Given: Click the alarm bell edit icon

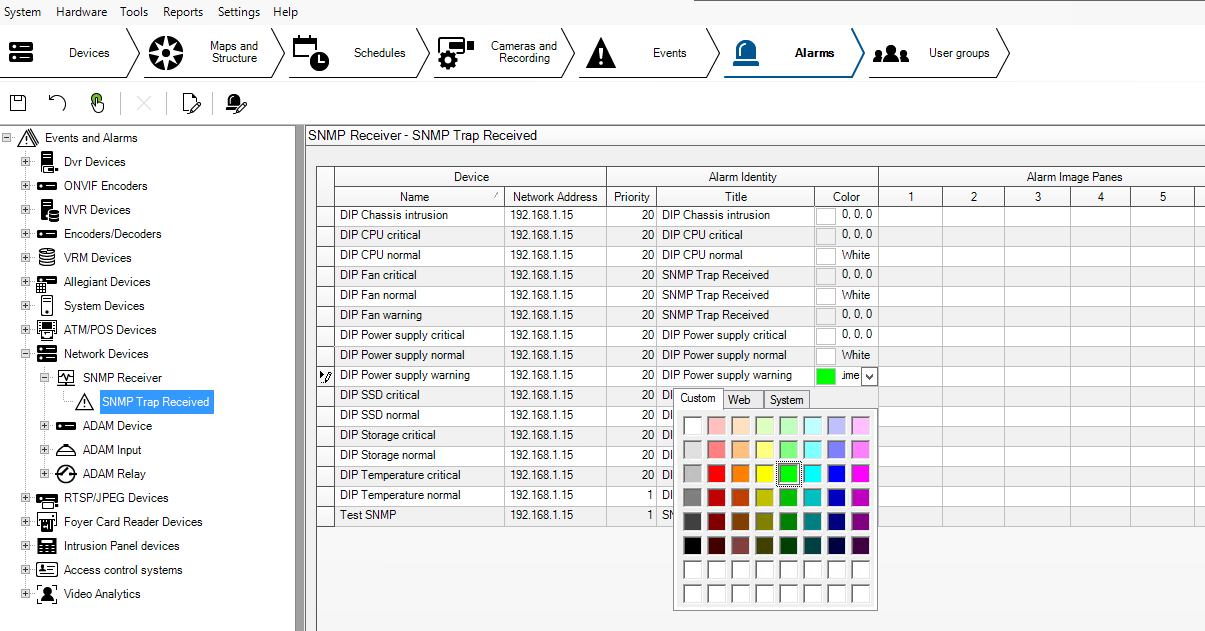Looking at the screenshot, I should click(x=236, y=103).
